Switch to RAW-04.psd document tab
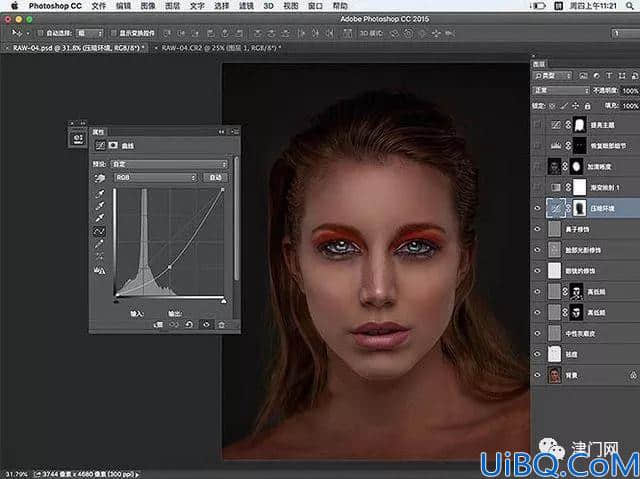Image resolution: width=640 pixels, height=479 pixels. pyautogui.click(x=78, y=48)
